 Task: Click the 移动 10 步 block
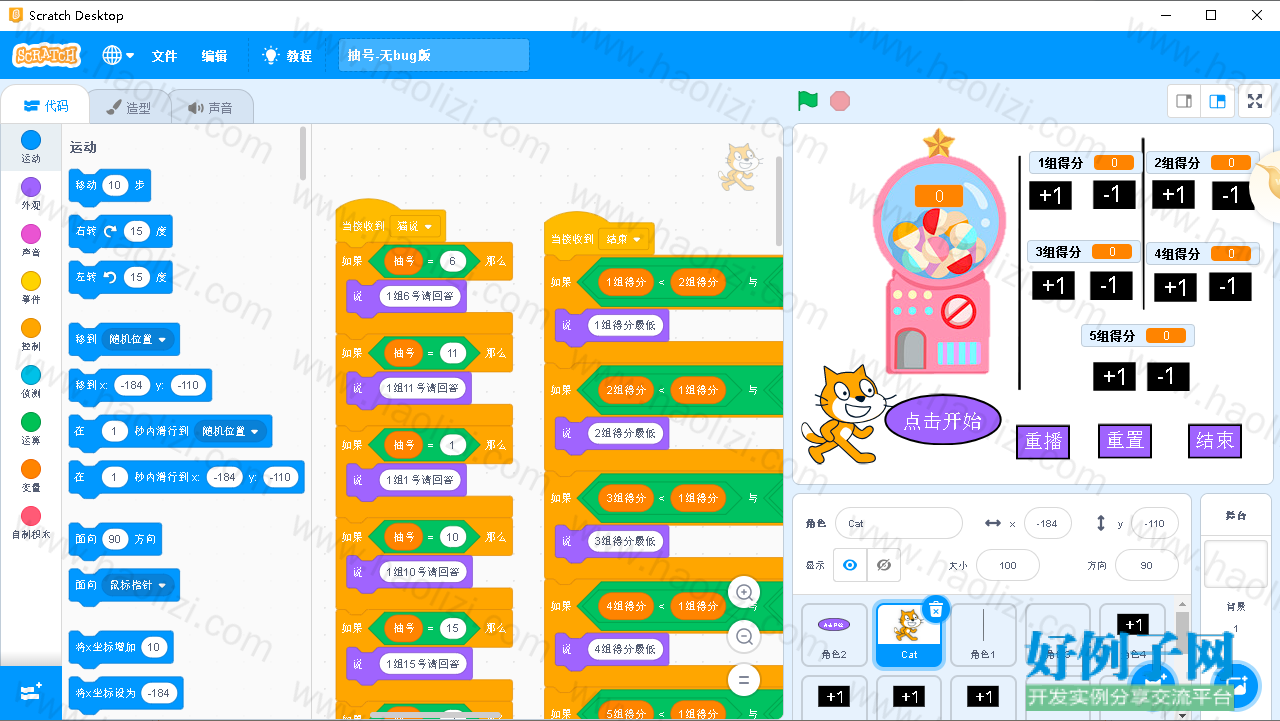[x=109, y=185]
